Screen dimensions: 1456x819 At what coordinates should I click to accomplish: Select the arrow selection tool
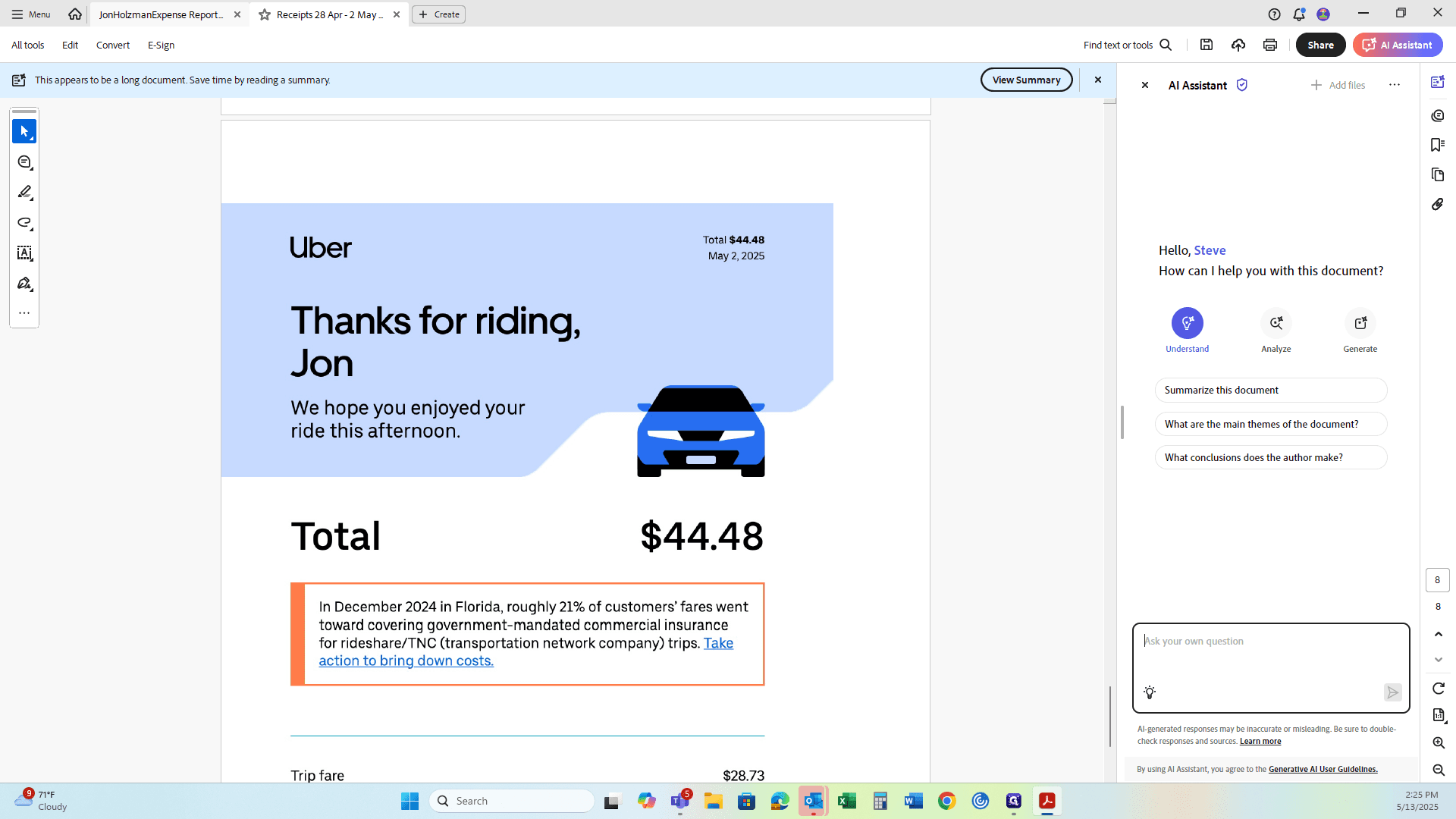(24, 132)
